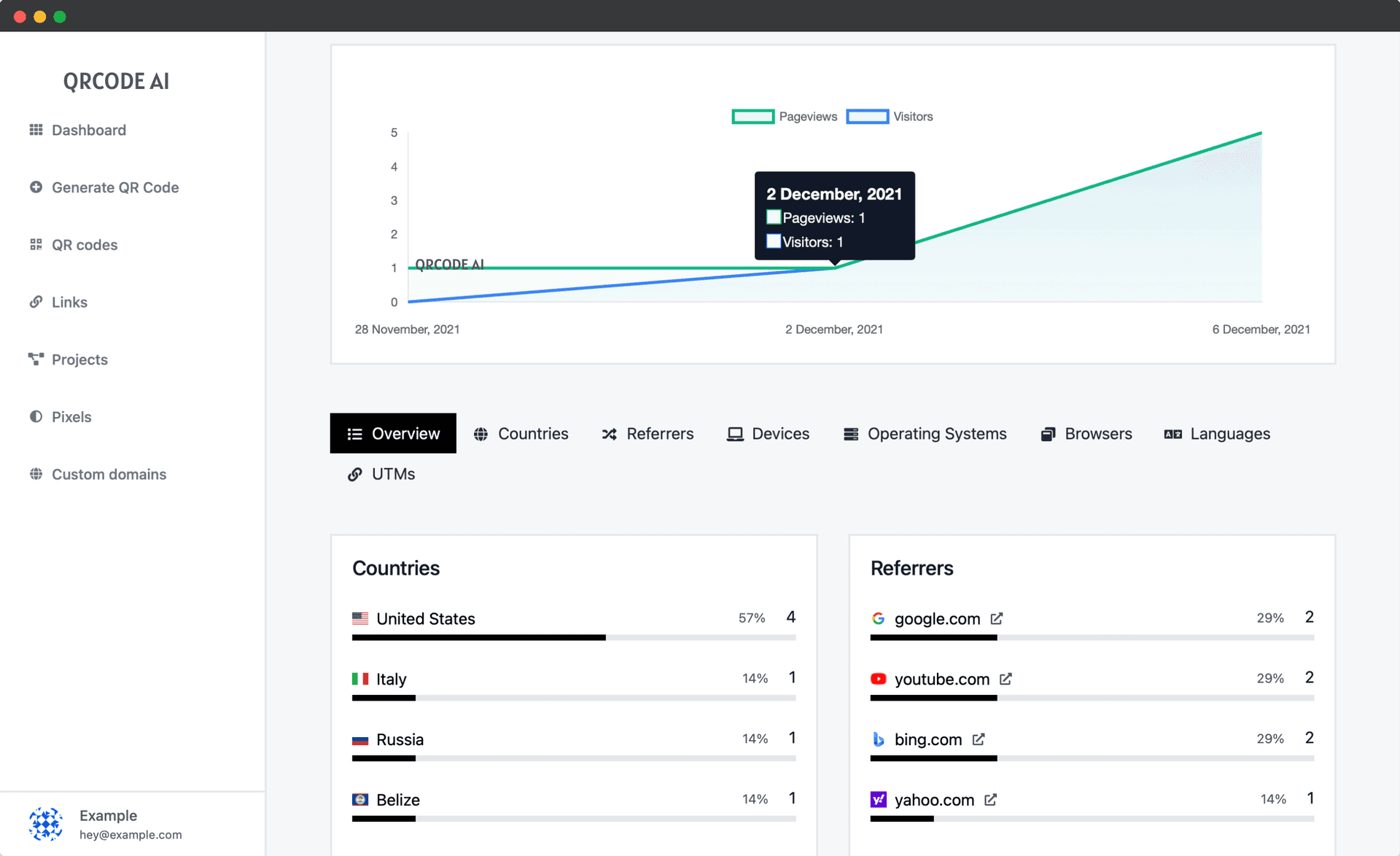This screenshot has width=1400, height=856.
Task: Click the YouTube logo icon
Action: click(879, 679)
